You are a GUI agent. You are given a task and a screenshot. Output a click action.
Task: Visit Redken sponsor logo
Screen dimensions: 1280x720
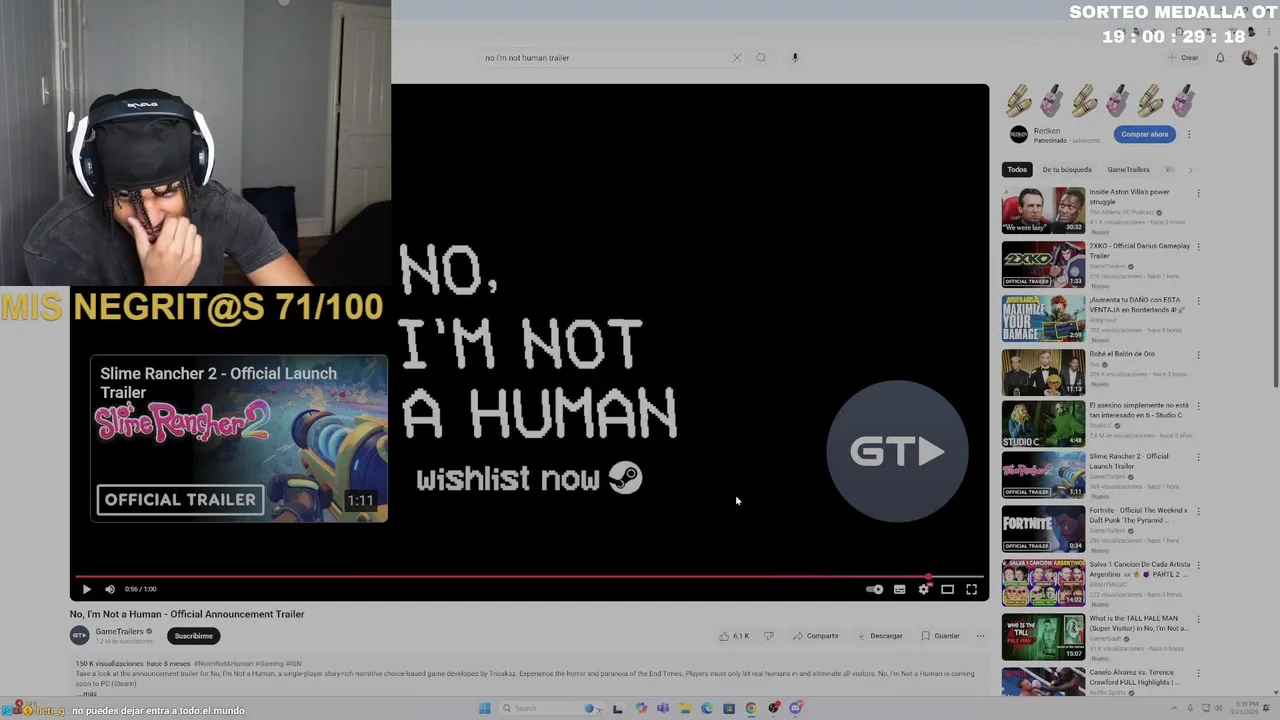(1018, 134)
